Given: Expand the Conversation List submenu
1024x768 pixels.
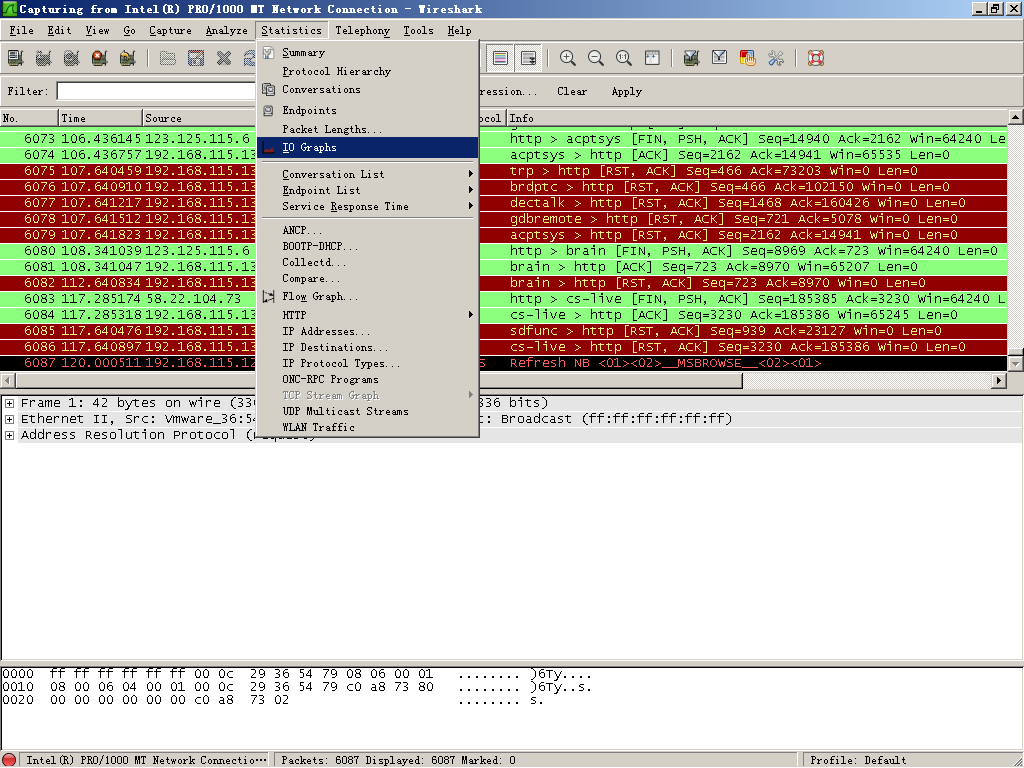Looking at the screenshot, I should [x=368, y=174].
